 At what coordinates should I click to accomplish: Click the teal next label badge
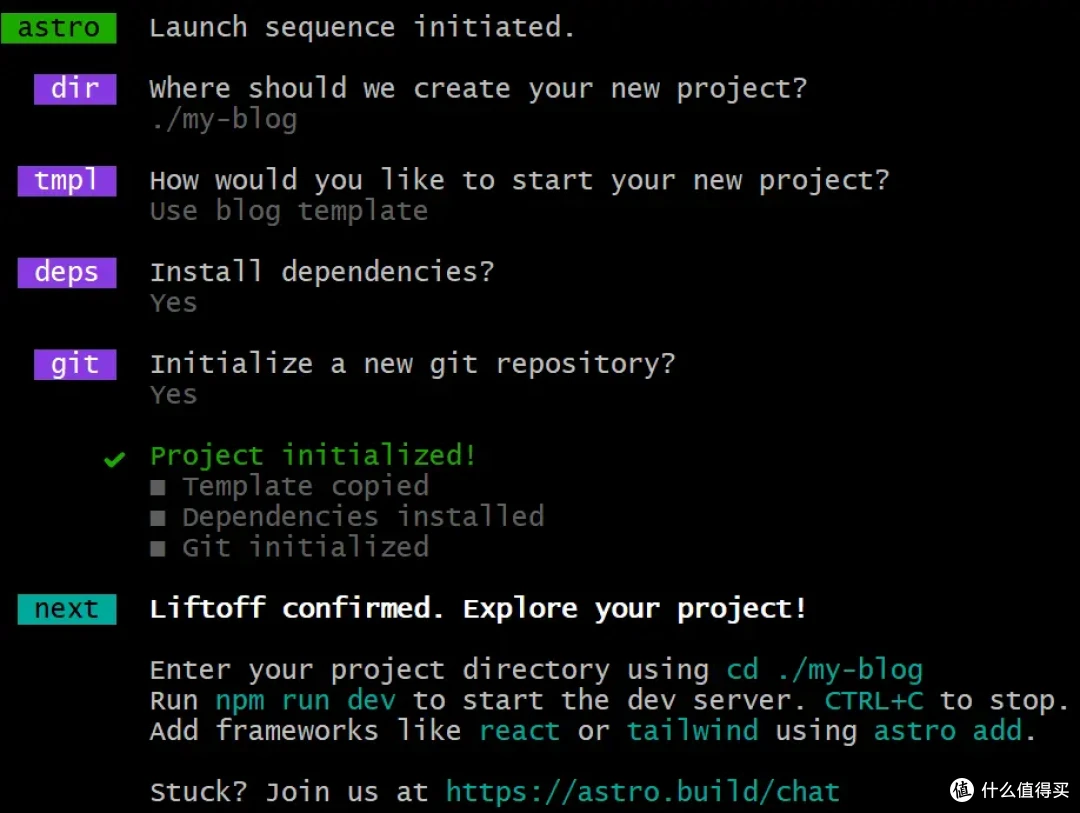[67, 609]
